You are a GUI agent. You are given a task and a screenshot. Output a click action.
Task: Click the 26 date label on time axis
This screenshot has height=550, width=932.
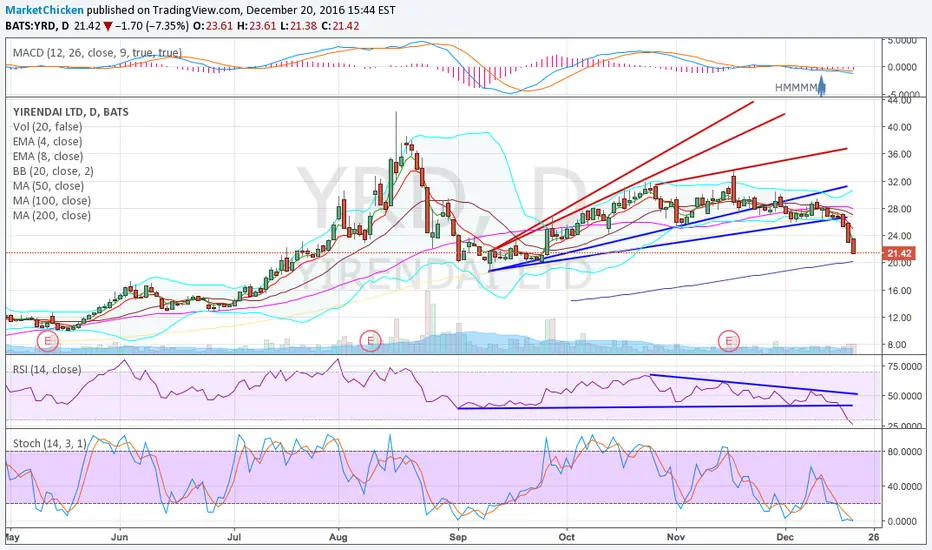coord(873,537)
